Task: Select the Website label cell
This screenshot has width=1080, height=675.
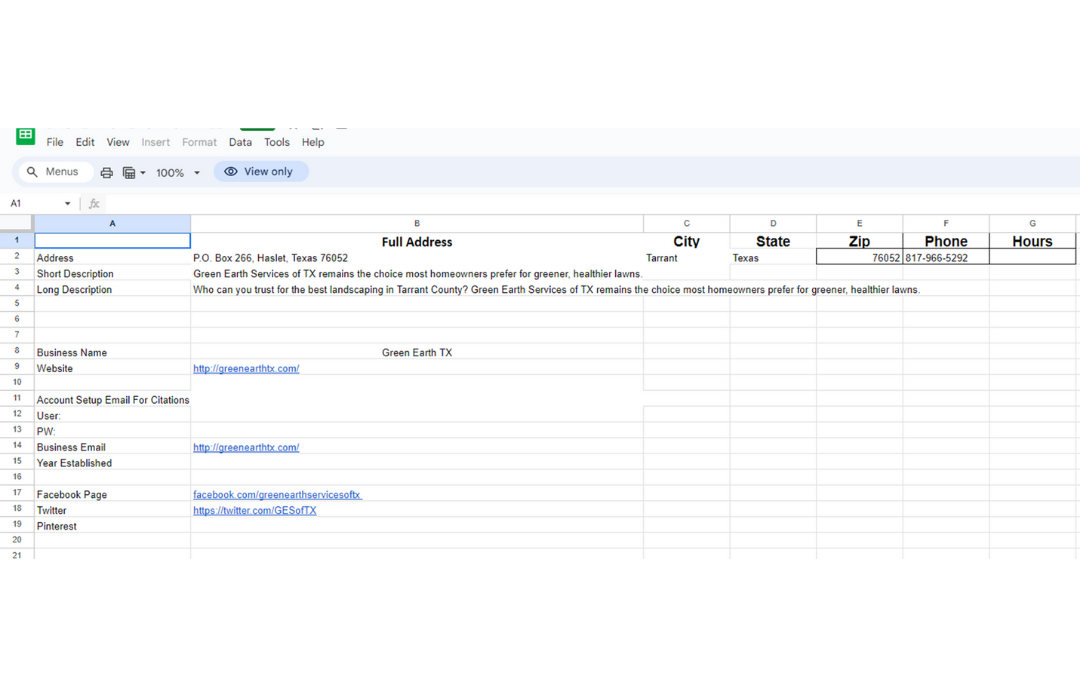Action: point(112,368)
